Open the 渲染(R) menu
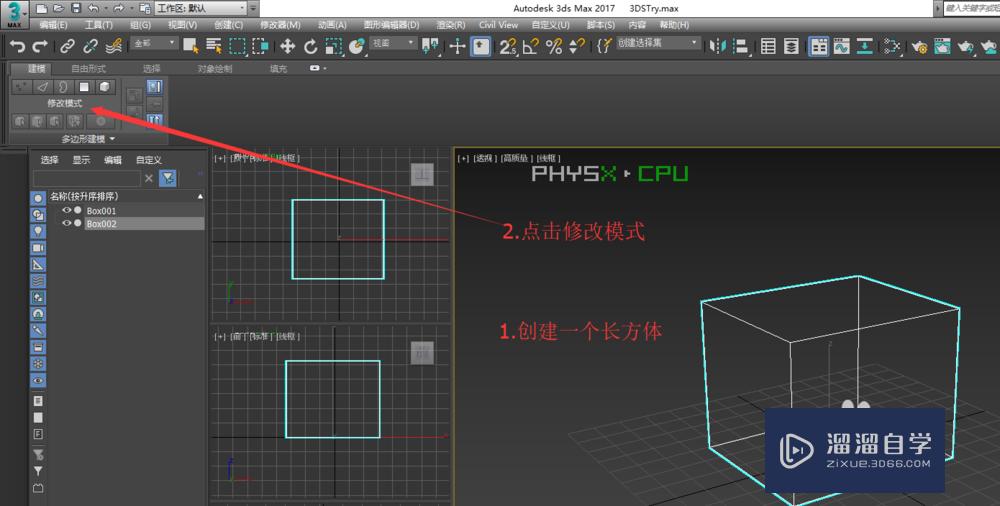The height and width of the screenshot is (506, 1000). (x=450, y=25)
